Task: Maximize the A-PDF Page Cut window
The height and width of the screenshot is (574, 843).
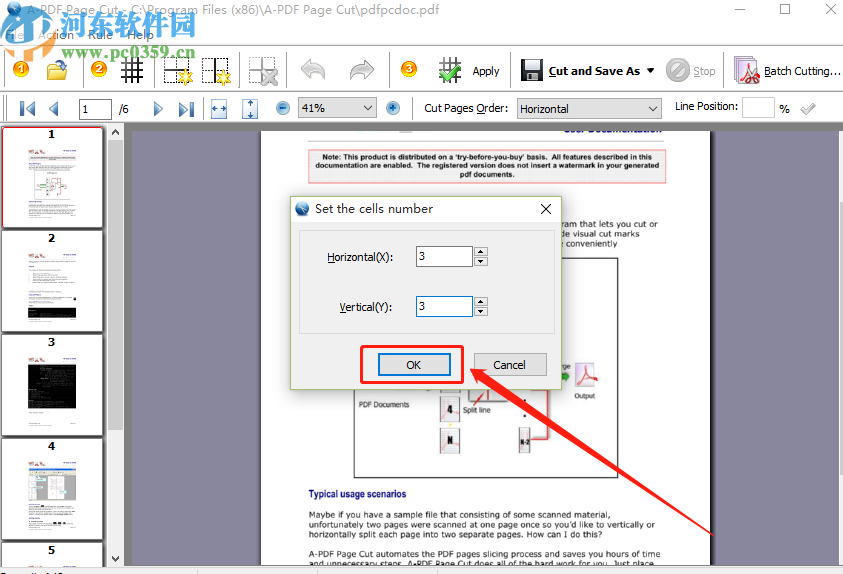Action: (x=785, y=9)
